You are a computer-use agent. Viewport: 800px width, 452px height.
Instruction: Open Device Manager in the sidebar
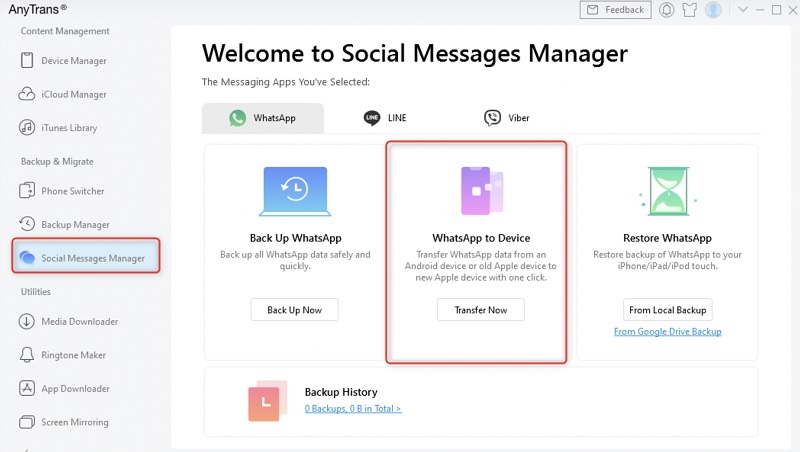(73, 61)
